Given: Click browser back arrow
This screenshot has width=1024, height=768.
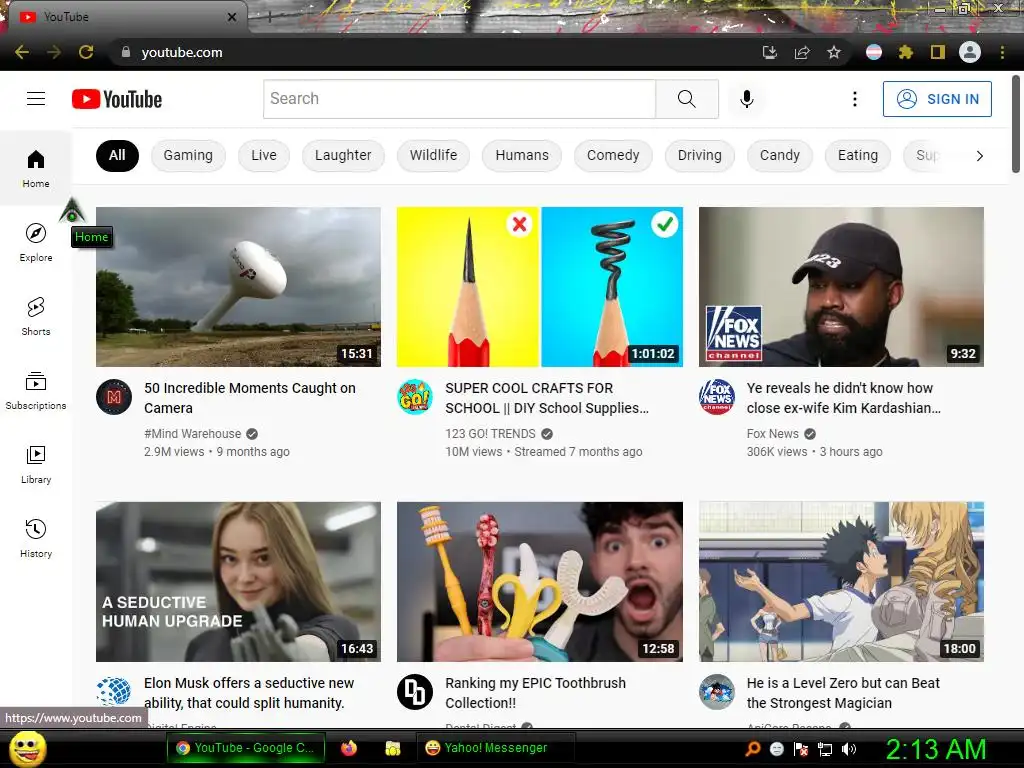Looking at the screenshot, I should (x=22, y=52).
